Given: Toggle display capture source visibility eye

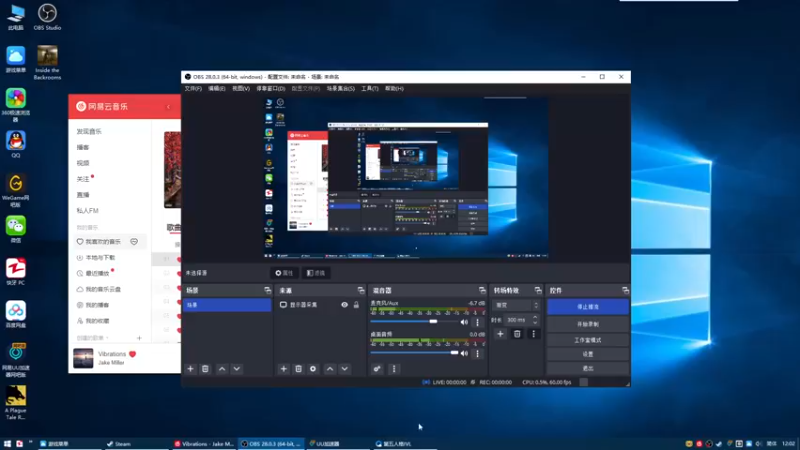Looking at the screenshot, I should (x=344, y=305).
